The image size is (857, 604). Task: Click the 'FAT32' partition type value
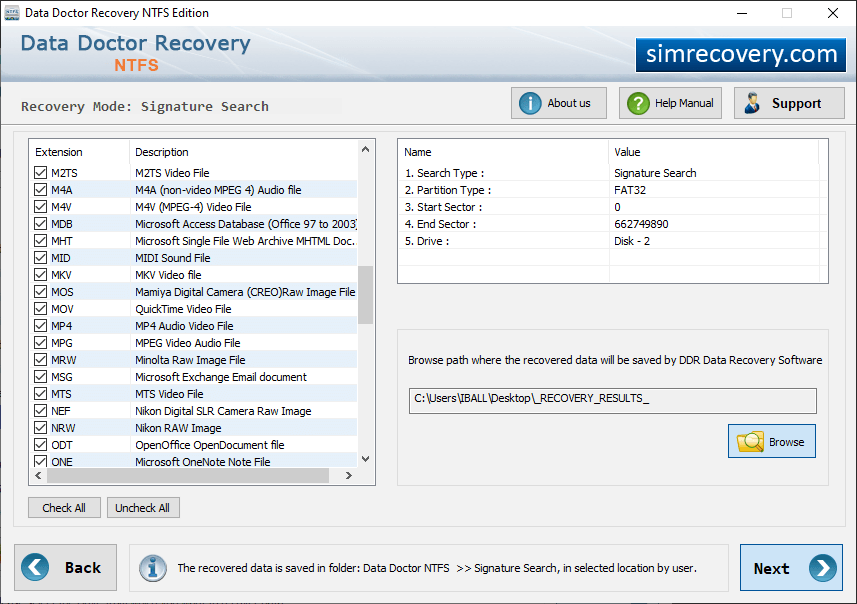click(630, 190)
